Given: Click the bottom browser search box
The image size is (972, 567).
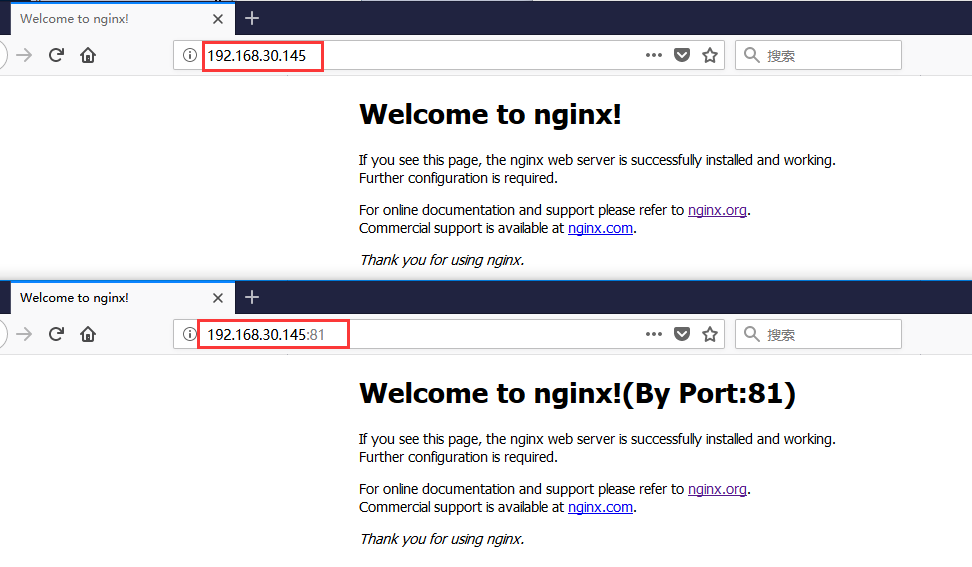Looking at the screenshot, I should click(818, 334).
